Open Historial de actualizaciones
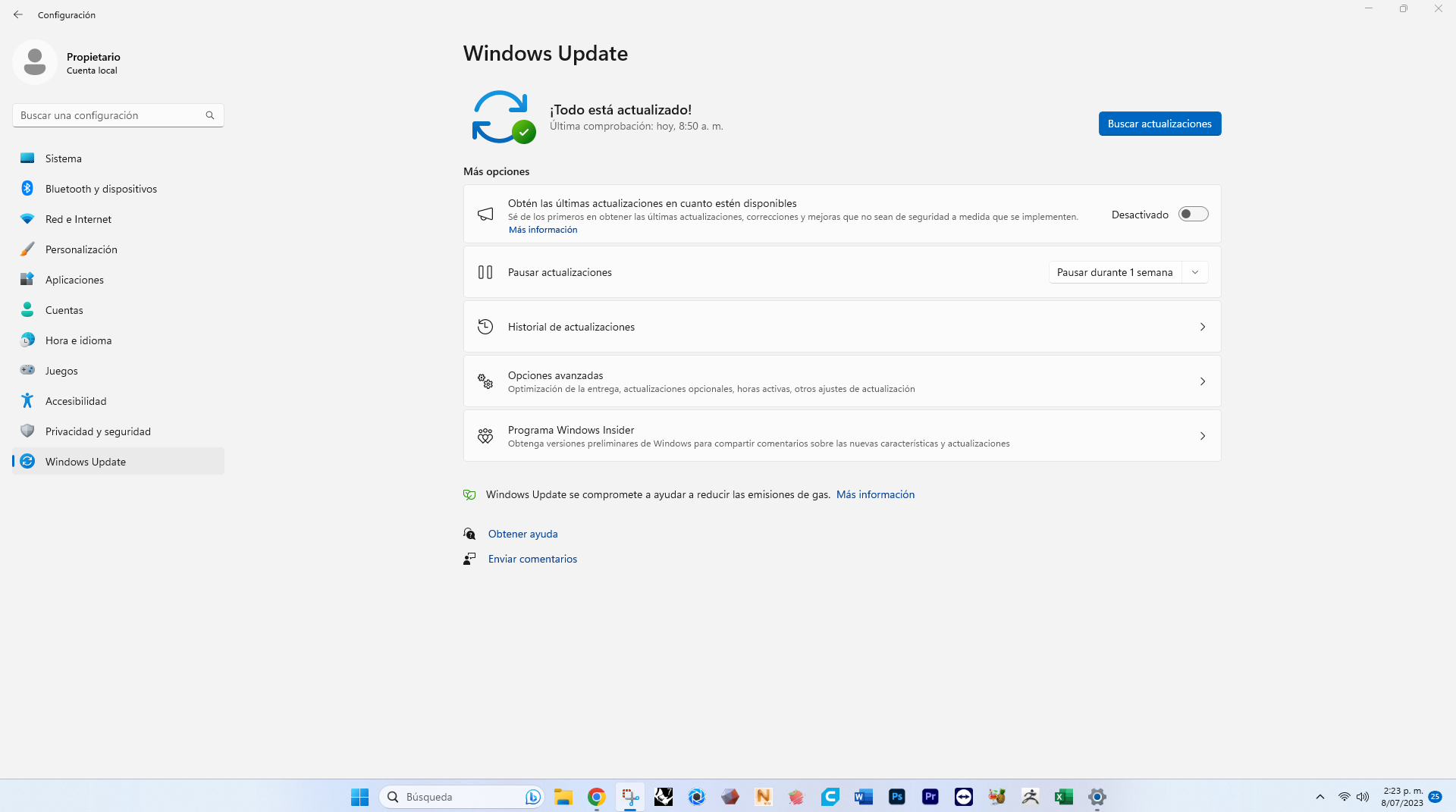This screenshot has height=812, width=1456. tap(842, 327)
